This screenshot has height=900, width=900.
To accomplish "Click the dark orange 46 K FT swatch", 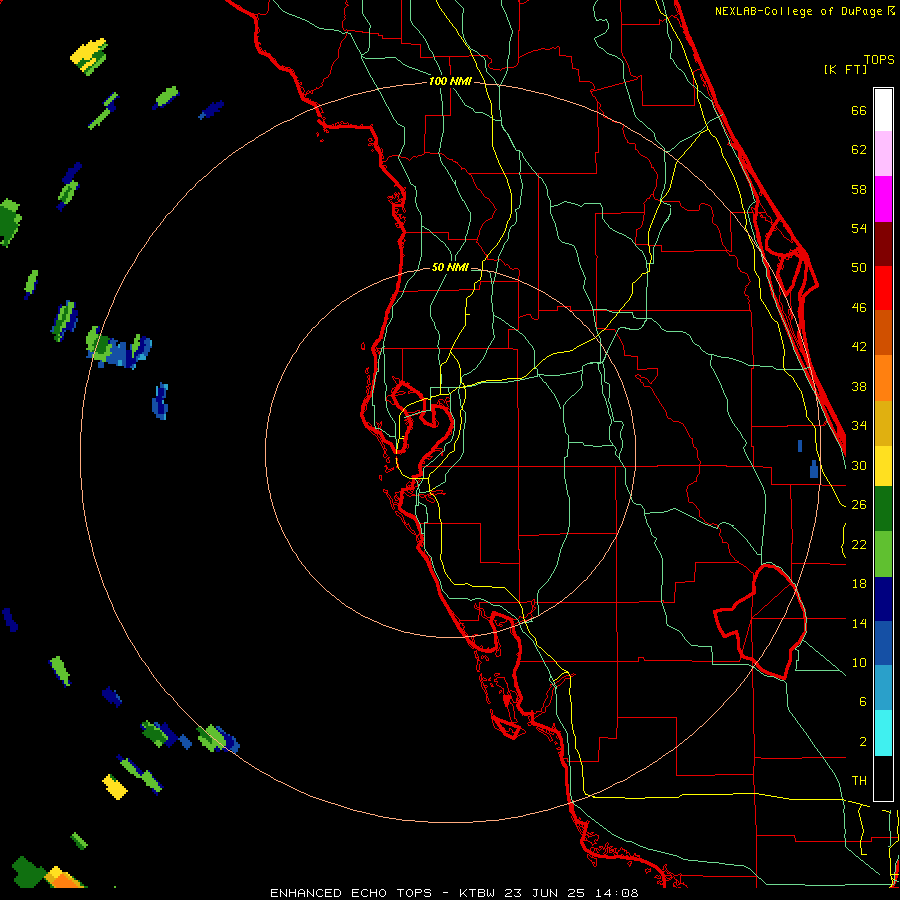I will coord(883,333).
